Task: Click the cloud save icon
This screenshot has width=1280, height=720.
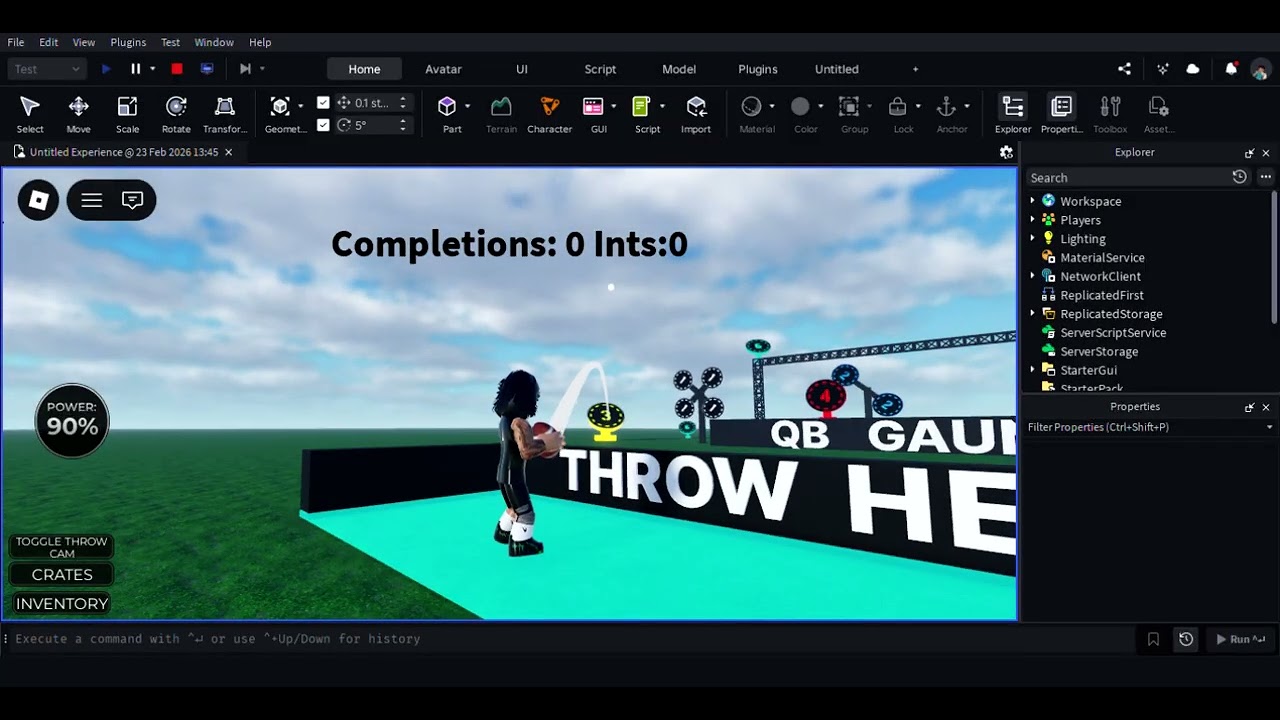Action: tap(1193, 69)
